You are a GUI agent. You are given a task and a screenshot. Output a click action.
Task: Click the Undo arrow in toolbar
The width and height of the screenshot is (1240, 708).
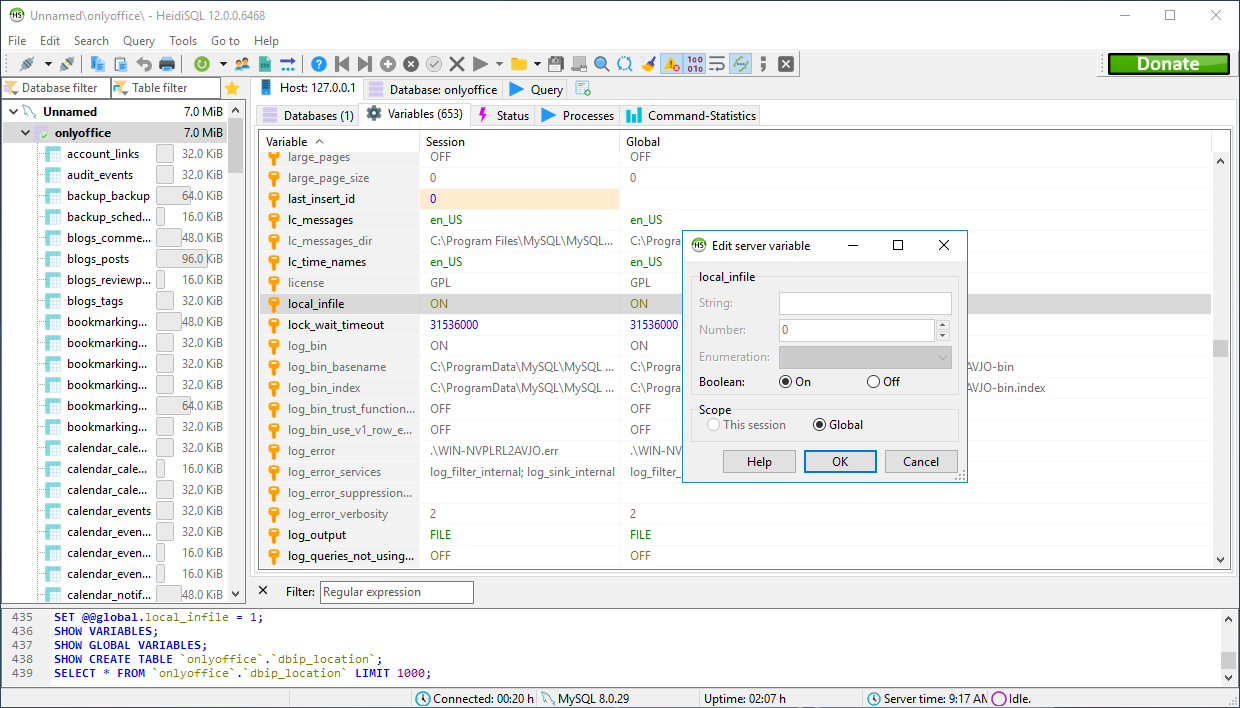(144, 64)
